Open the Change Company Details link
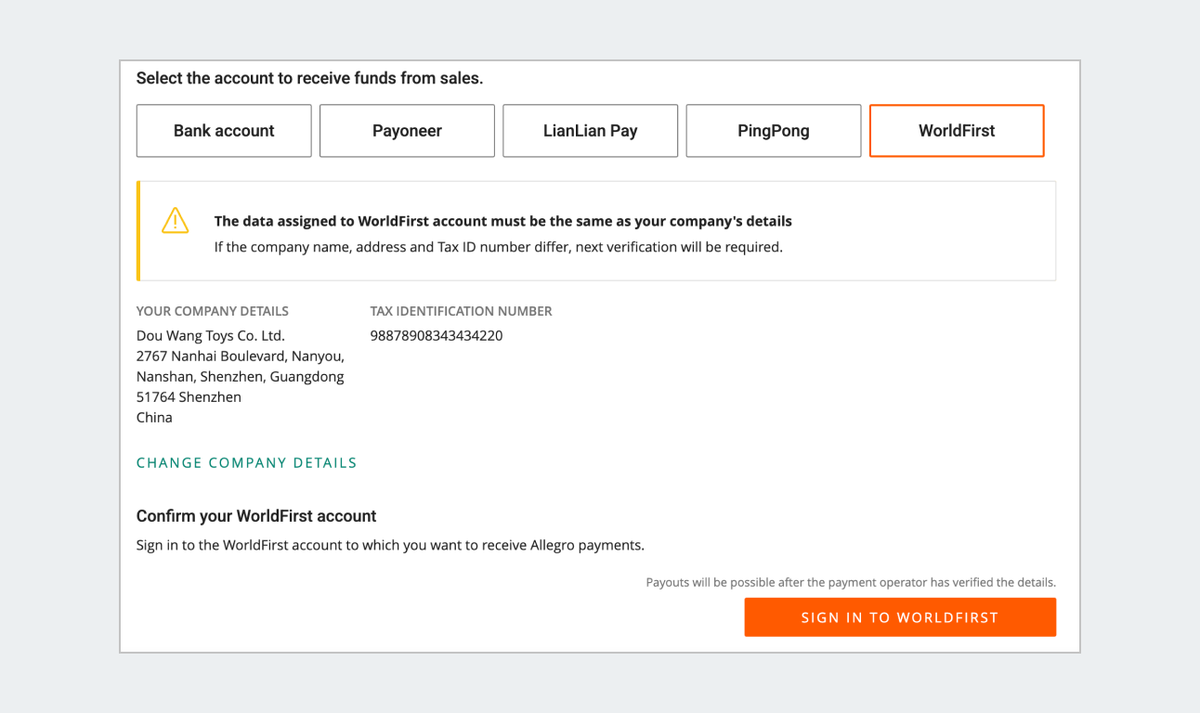The image size is (1200, 713). click(246, 463)
